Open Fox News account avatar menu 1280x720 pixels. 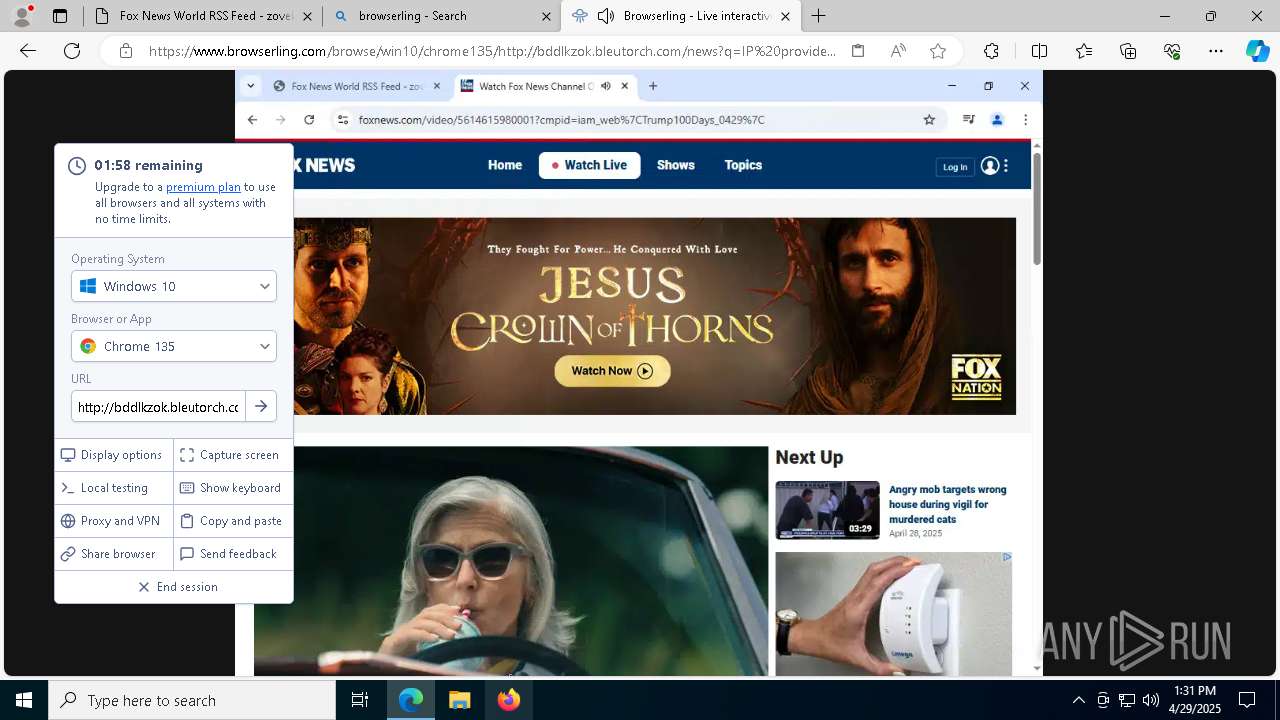tap(990, 166)
